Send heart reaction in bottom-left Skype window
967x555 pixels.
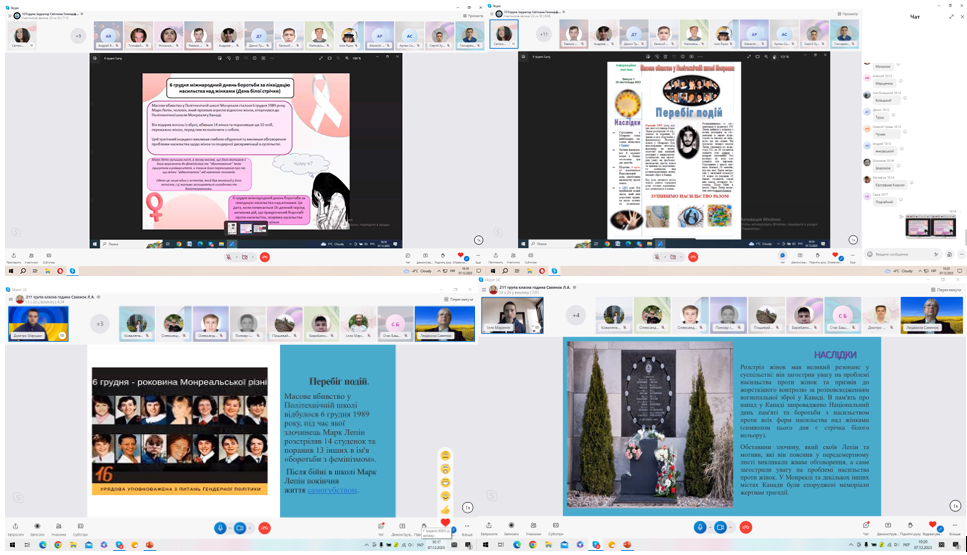445,522
